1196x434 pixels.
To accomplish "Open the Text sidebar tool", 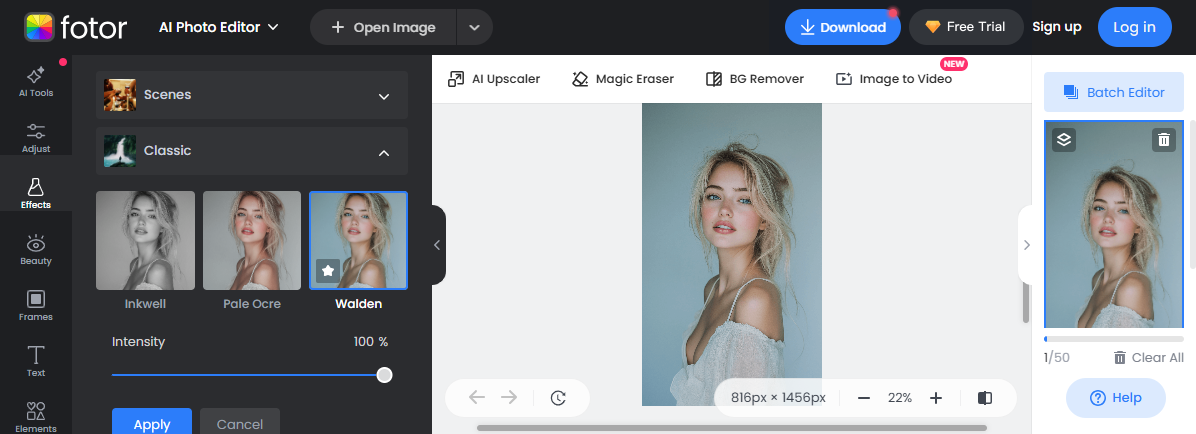I will (36, 362).
